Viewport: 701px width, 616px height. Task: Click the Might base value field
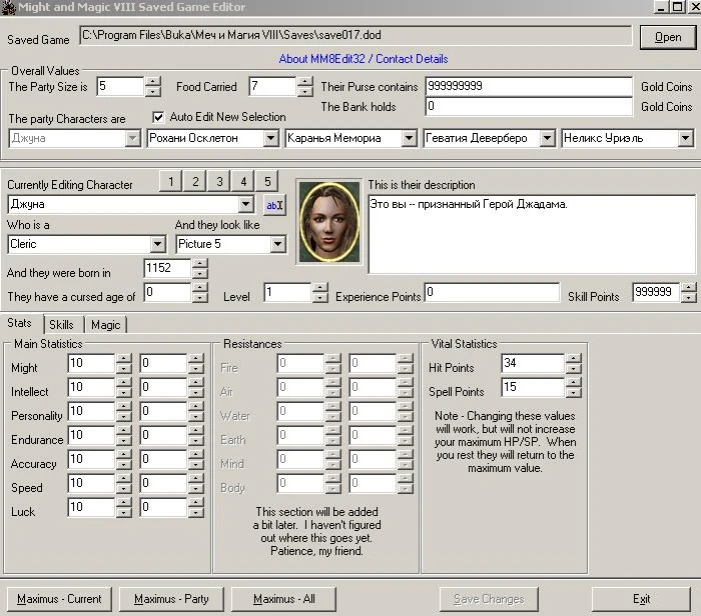point(91,363)
